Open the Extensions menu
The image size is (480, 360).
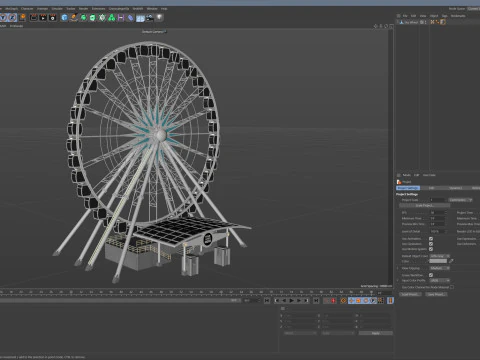(98, 9)
